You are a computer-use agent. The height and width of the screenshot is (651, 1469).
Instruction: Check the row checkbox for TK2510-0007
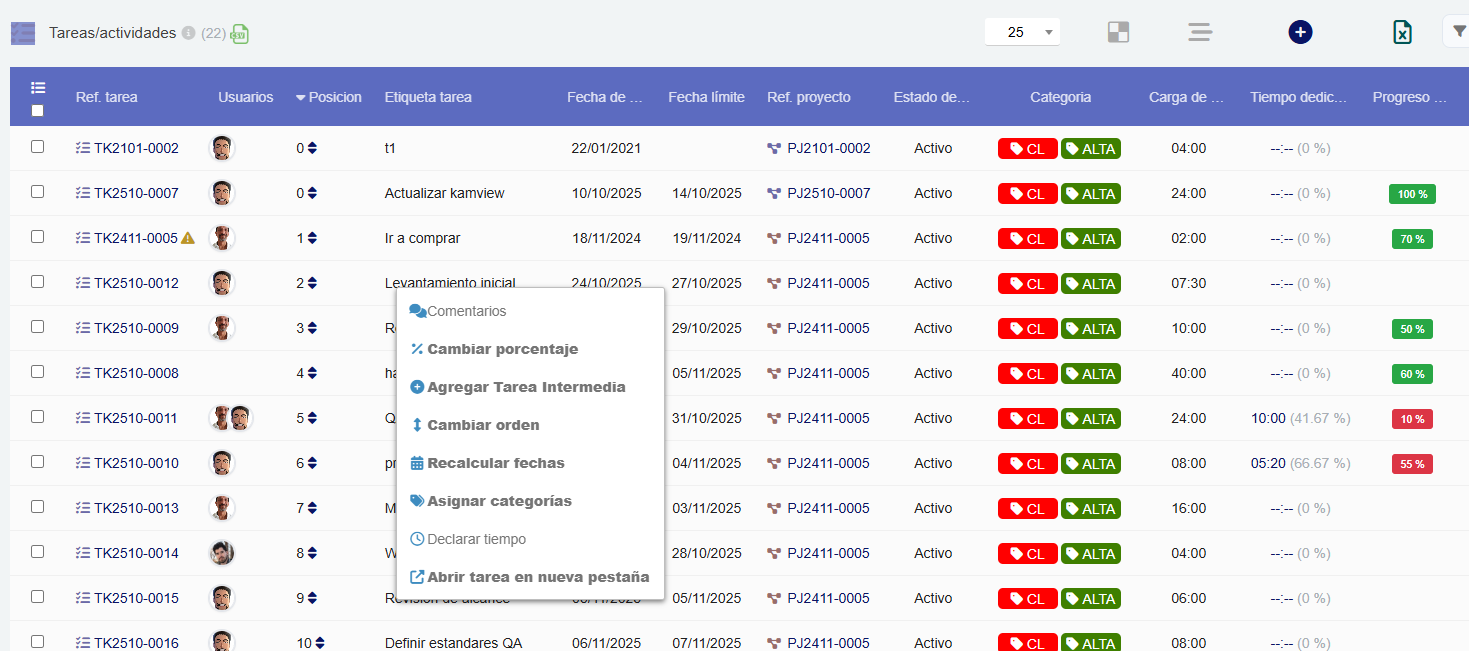pyautogui.click(x=37, y=193)
